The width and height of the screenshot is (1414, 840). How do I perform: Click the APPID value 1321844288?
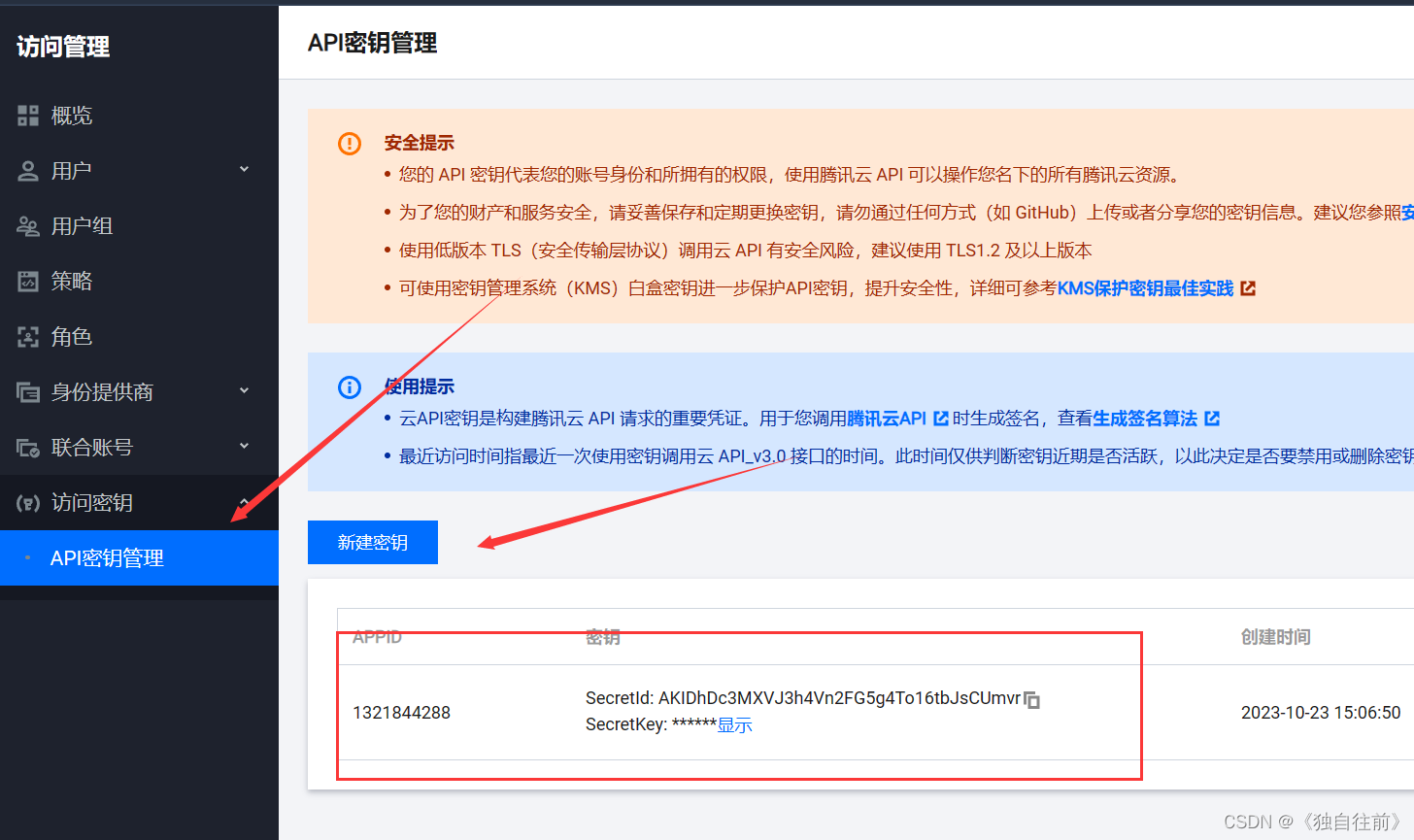click(402, 712)
